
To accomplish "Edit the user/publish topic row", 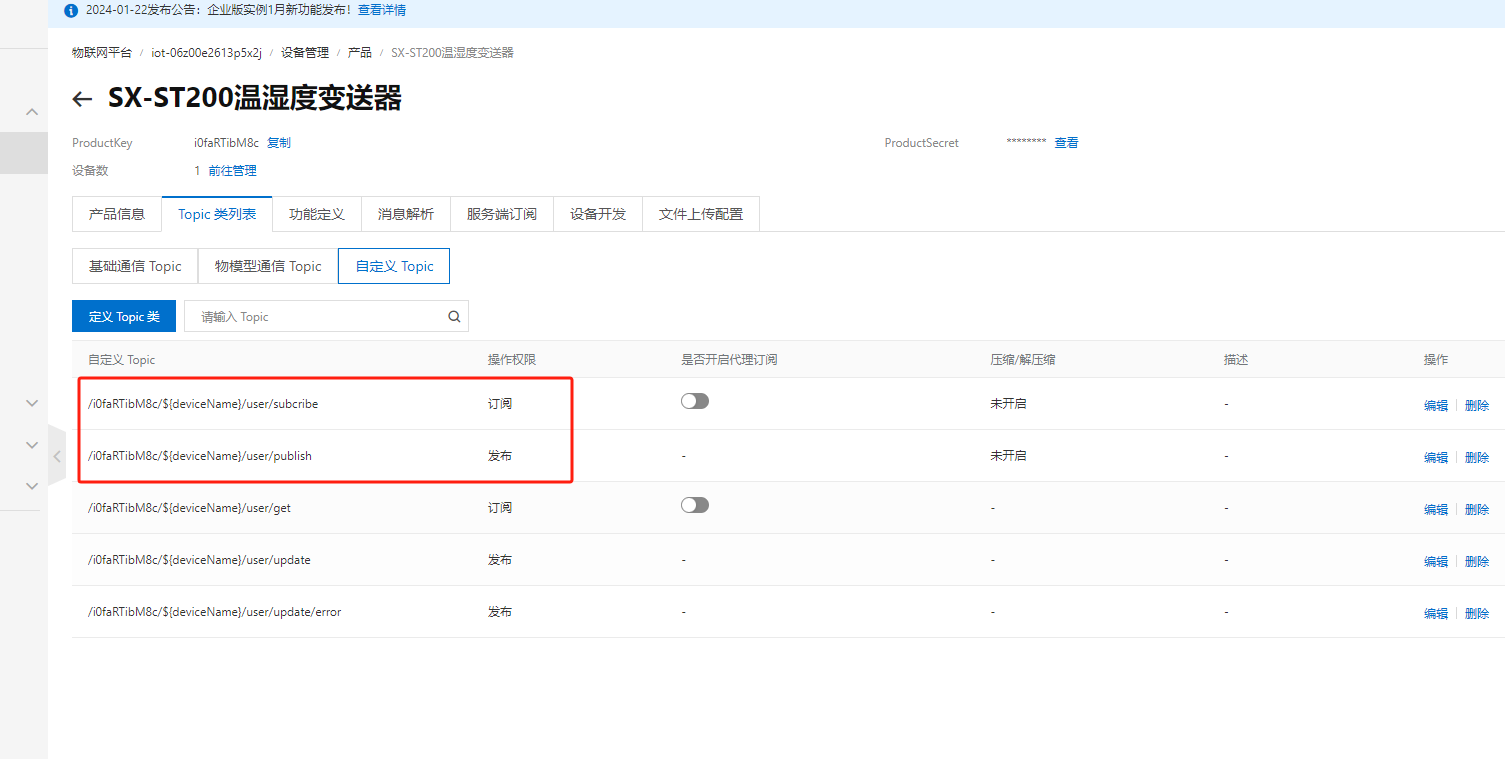I will 1435,457.
